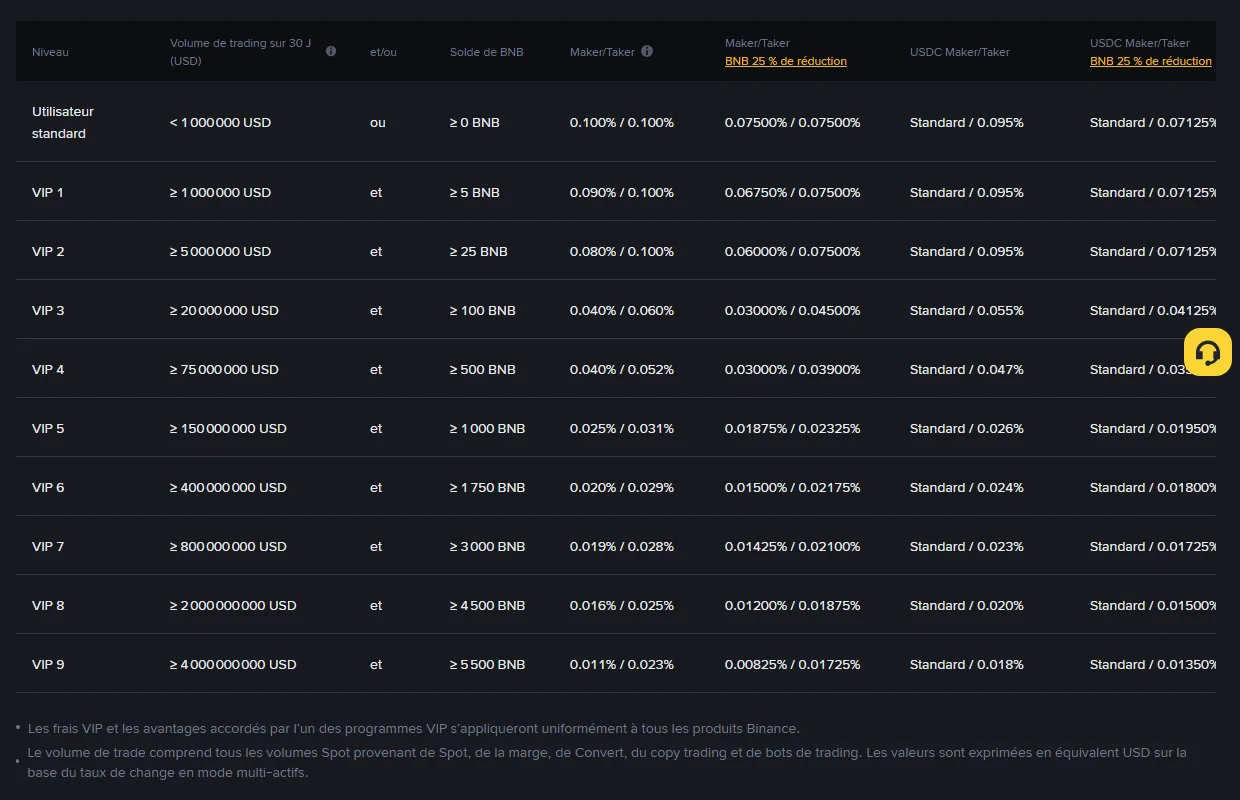Viewport: 1240px width, 800px height.
Task: Click the ≥ 500 BNB balance cell
Action: (483, 369)
